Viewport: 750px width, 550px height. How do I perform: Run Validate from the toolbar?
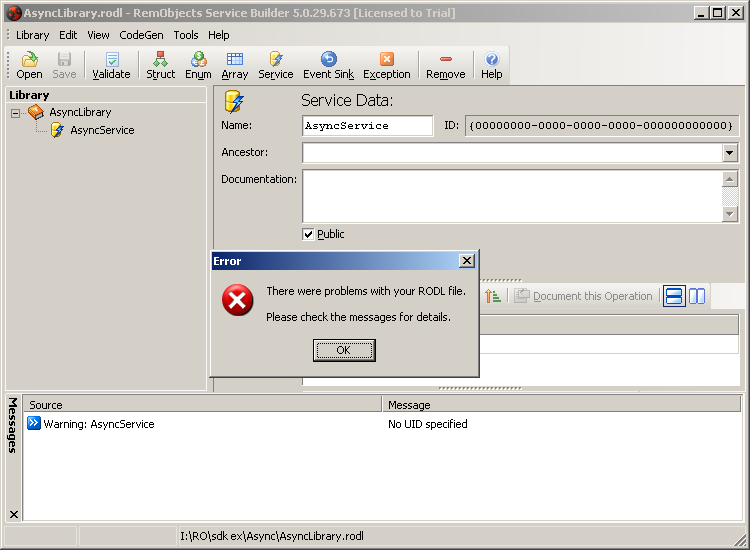coord(111,65)
